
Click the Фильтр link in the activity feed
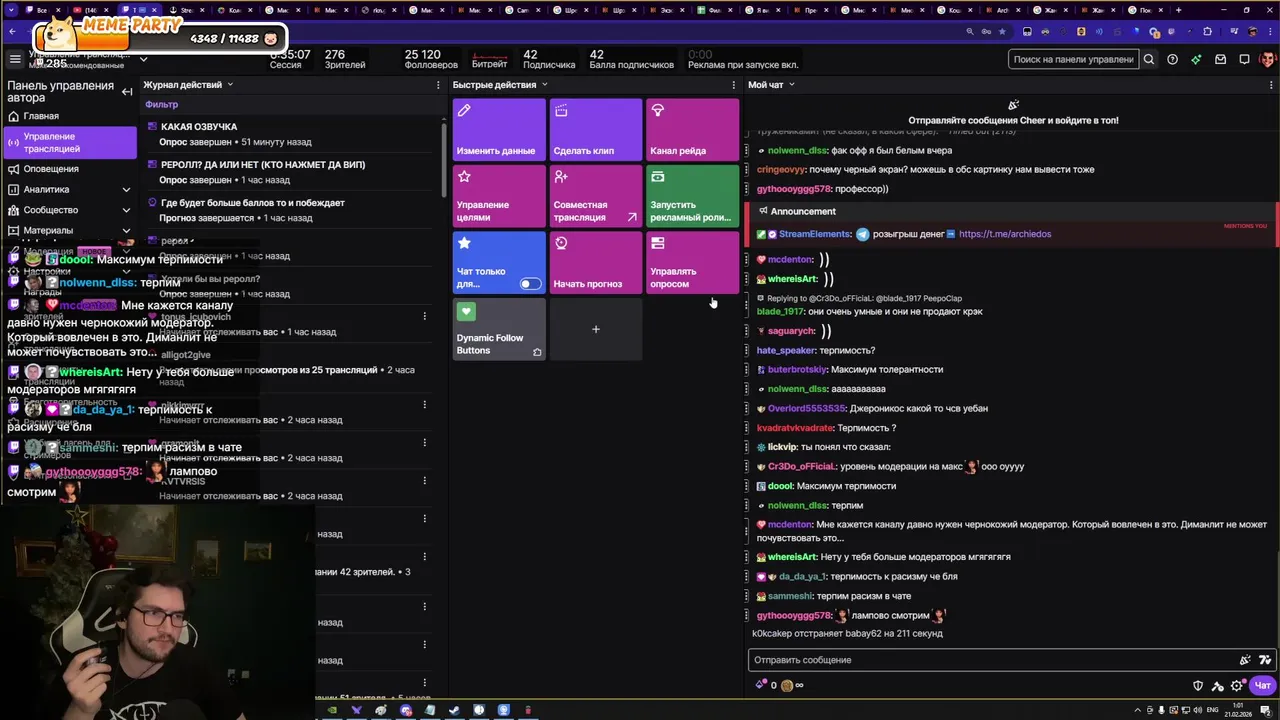[161, 104]
